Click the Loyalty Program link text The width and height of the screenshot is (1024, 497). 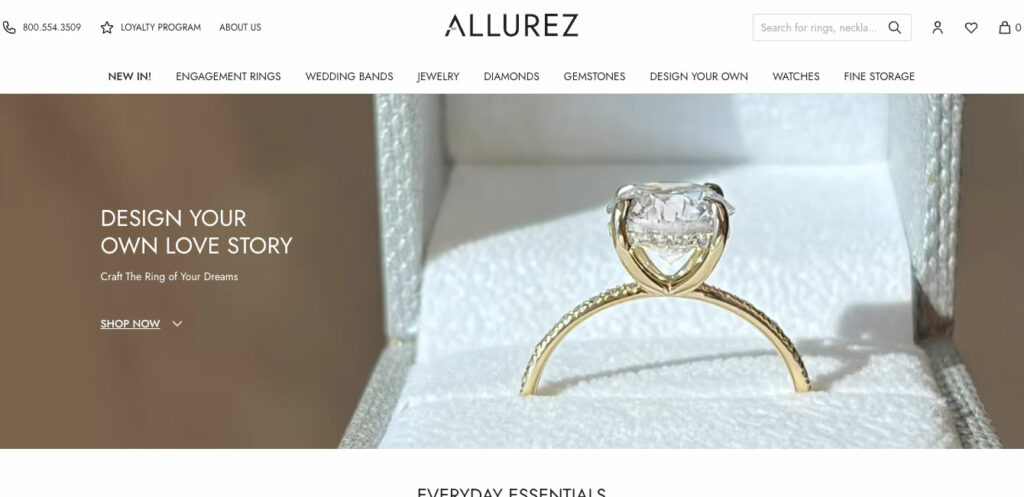(161, 27)
